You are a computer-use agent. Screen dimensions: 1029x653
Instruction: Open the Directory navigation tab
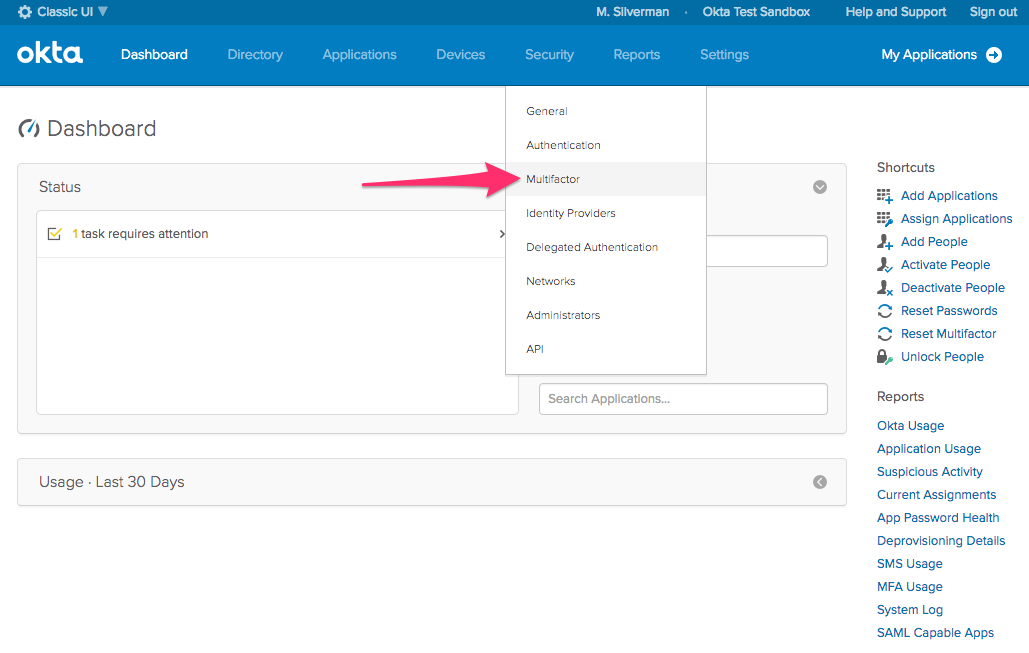click(255, 55)
